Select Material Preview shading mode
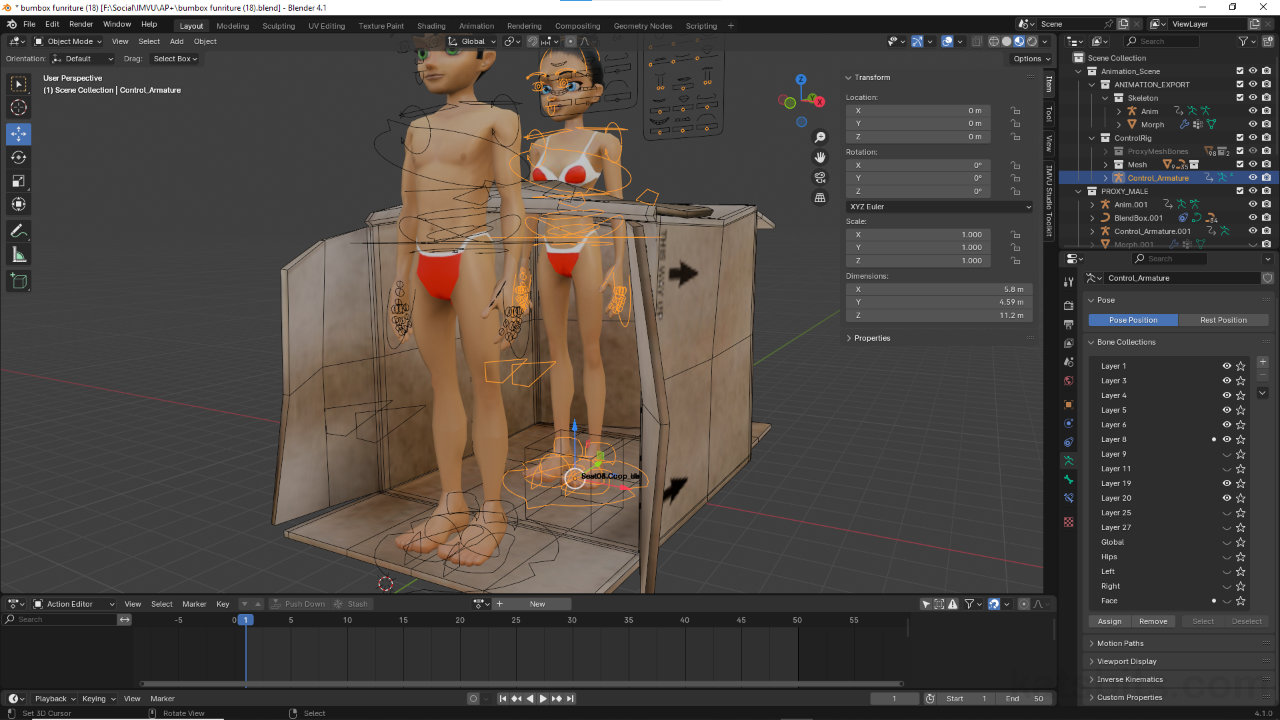Image resolution: width=1280 pixels, height=720 pixels. (1019, 41)
